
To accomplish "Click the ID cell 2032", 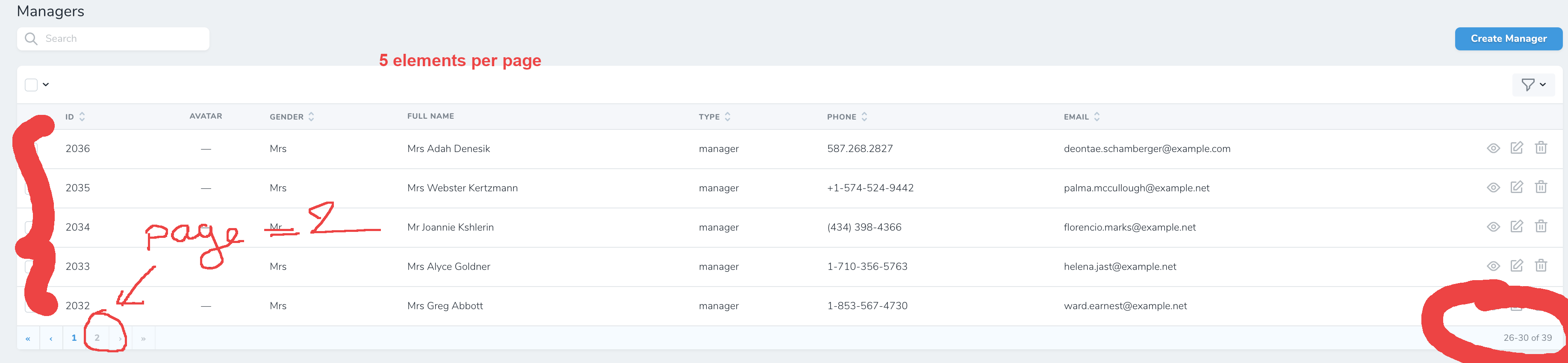I will (78, 306).
